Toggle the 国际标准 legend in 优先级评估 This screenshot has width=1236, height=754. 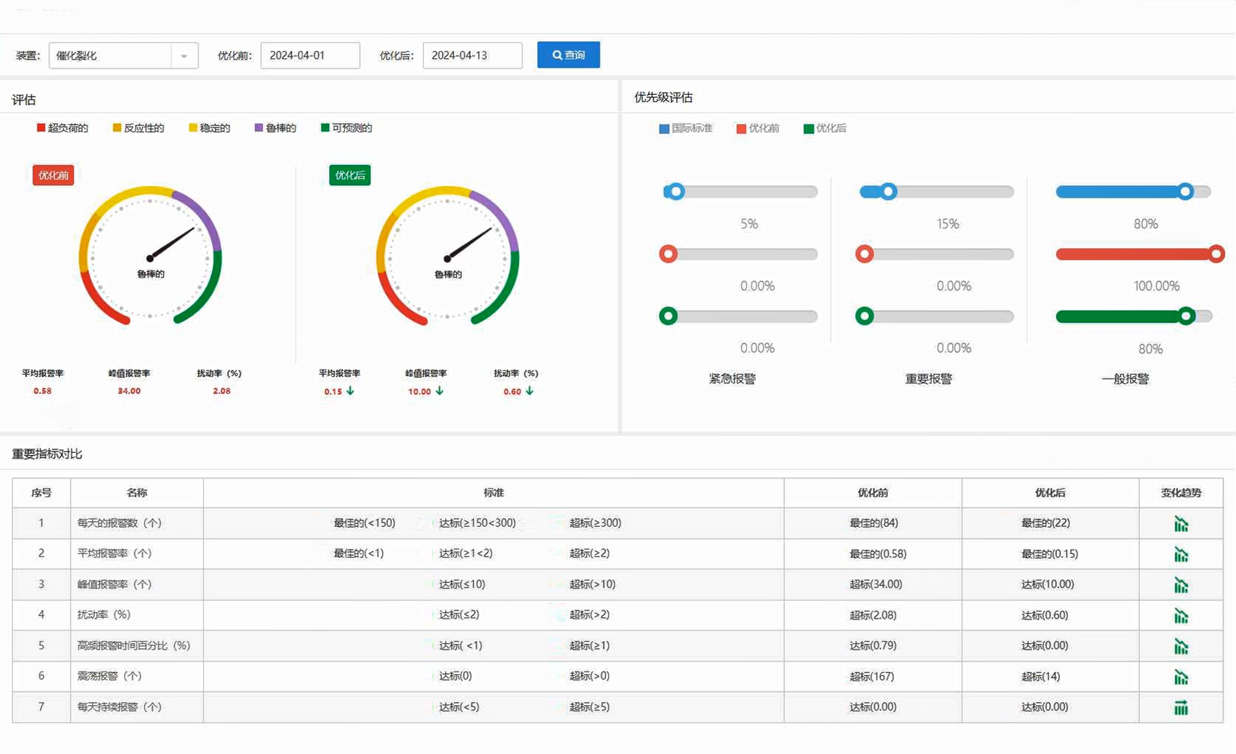pyautogui.click(x=685, y=128)
